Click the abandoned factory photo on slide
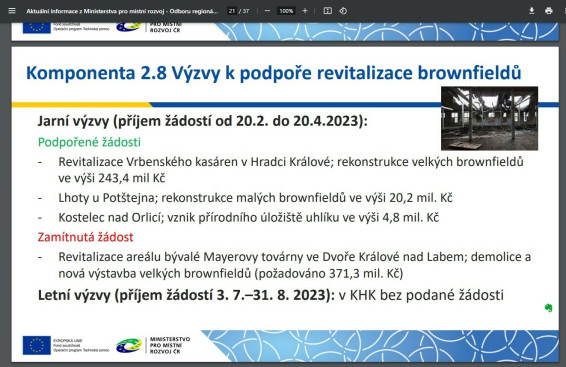The image size is (566, 367). [x=489, y=118]
